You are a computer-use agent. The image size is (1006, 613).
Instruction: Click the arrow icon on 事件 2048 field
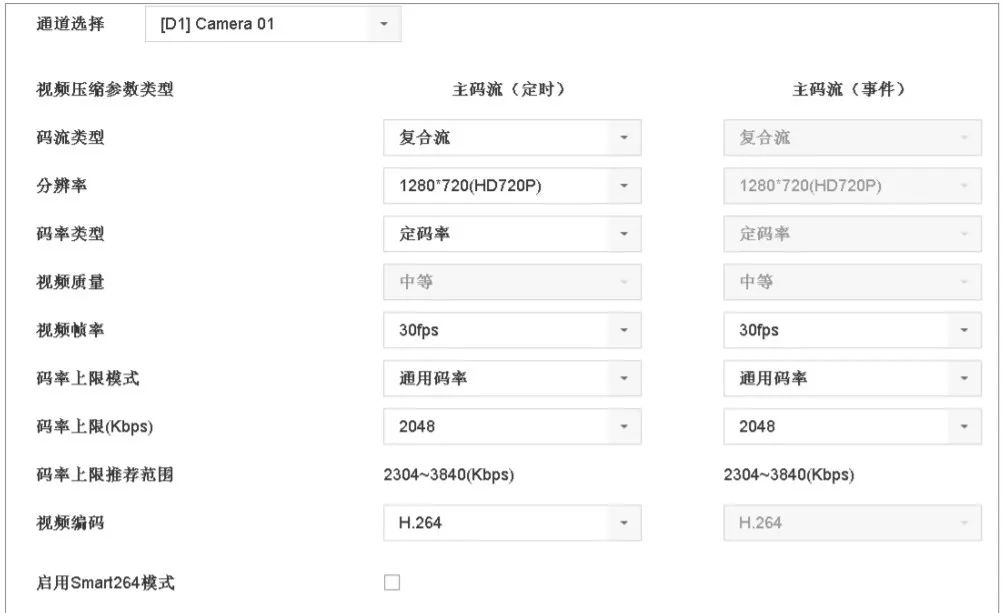click(964, 426)
